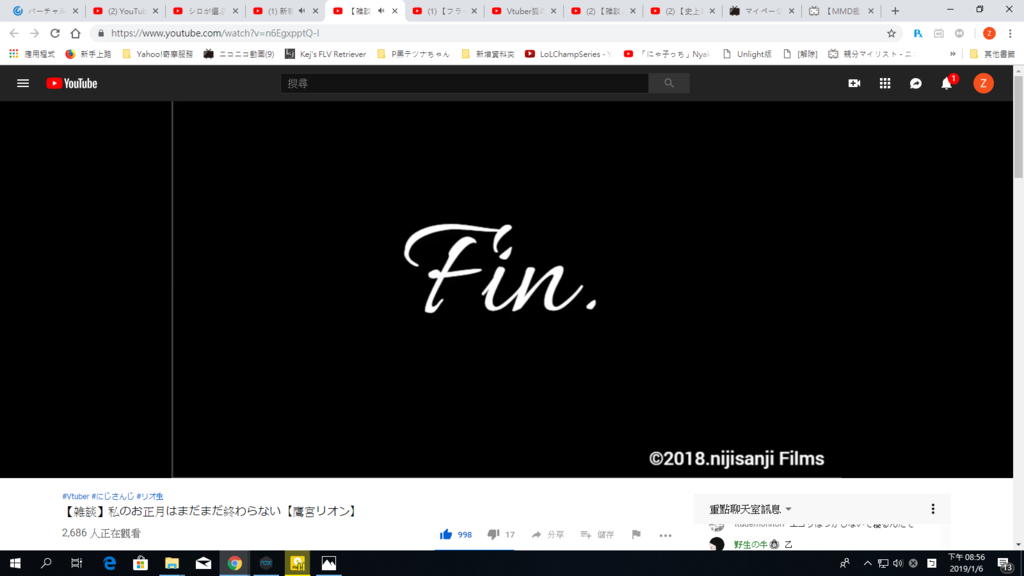Screen dimensions: 1024x576
Task: Open the live chat options menu
Action: 933,509
